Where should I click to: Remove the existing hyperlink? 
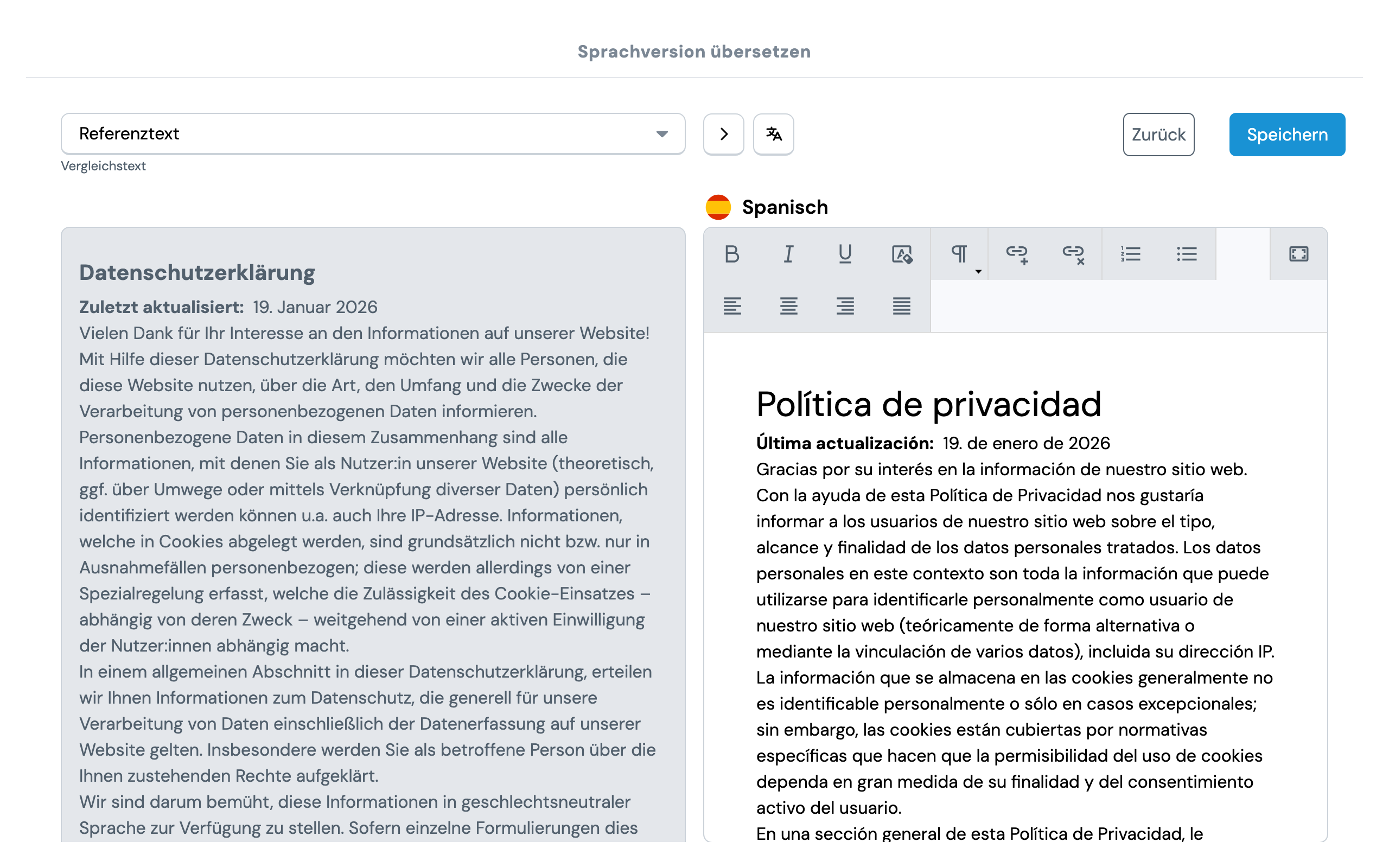point(1074,254)
